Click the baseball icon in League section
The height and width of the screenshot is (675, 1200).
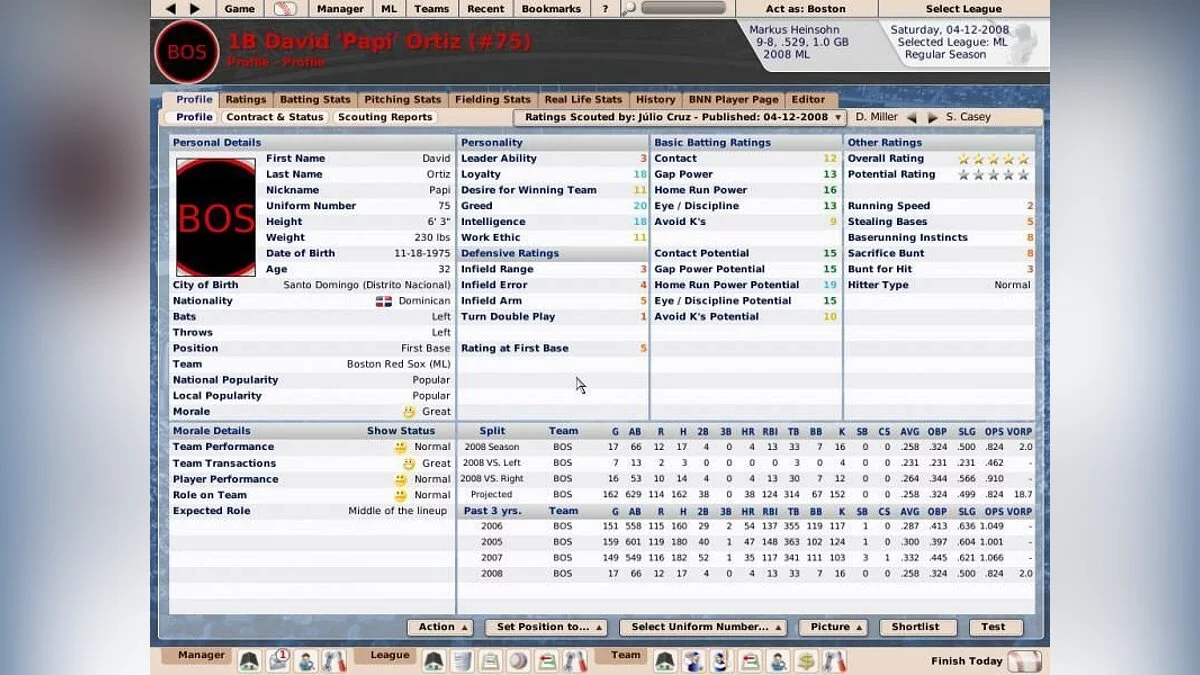(x=518, y=661)
